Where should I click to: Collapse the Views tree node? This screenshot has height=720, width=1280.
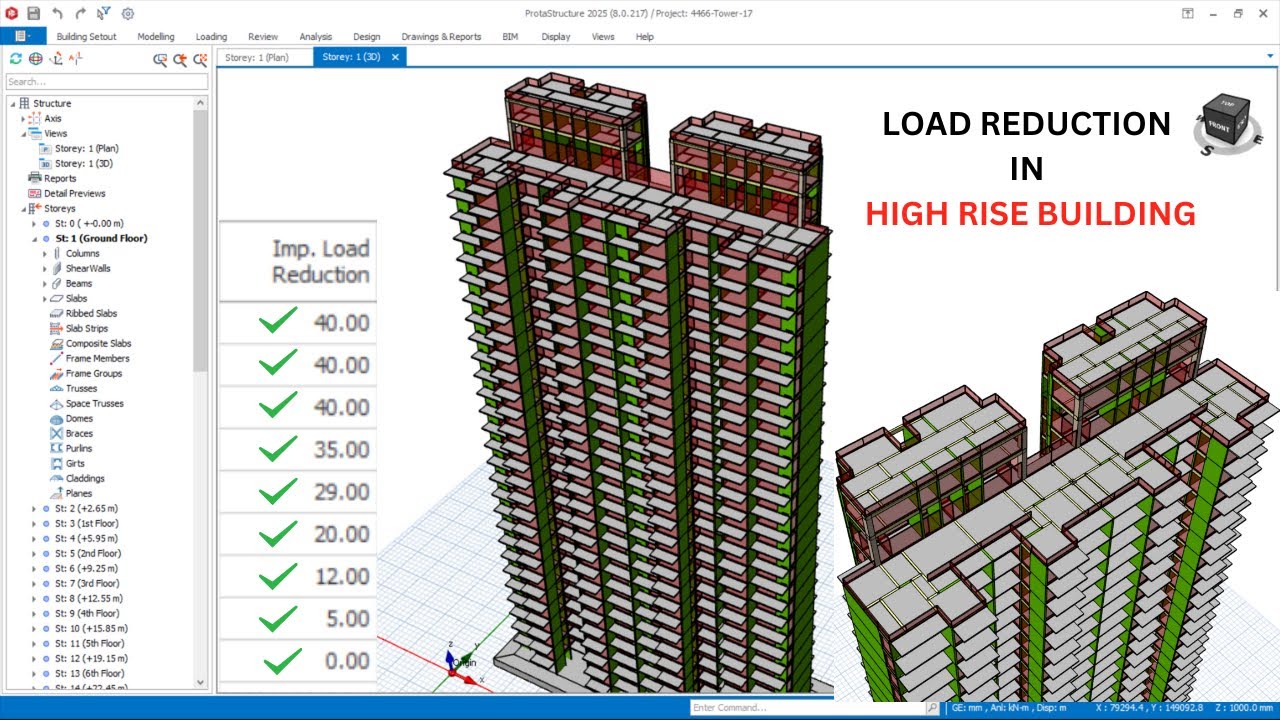pos(23,133)
